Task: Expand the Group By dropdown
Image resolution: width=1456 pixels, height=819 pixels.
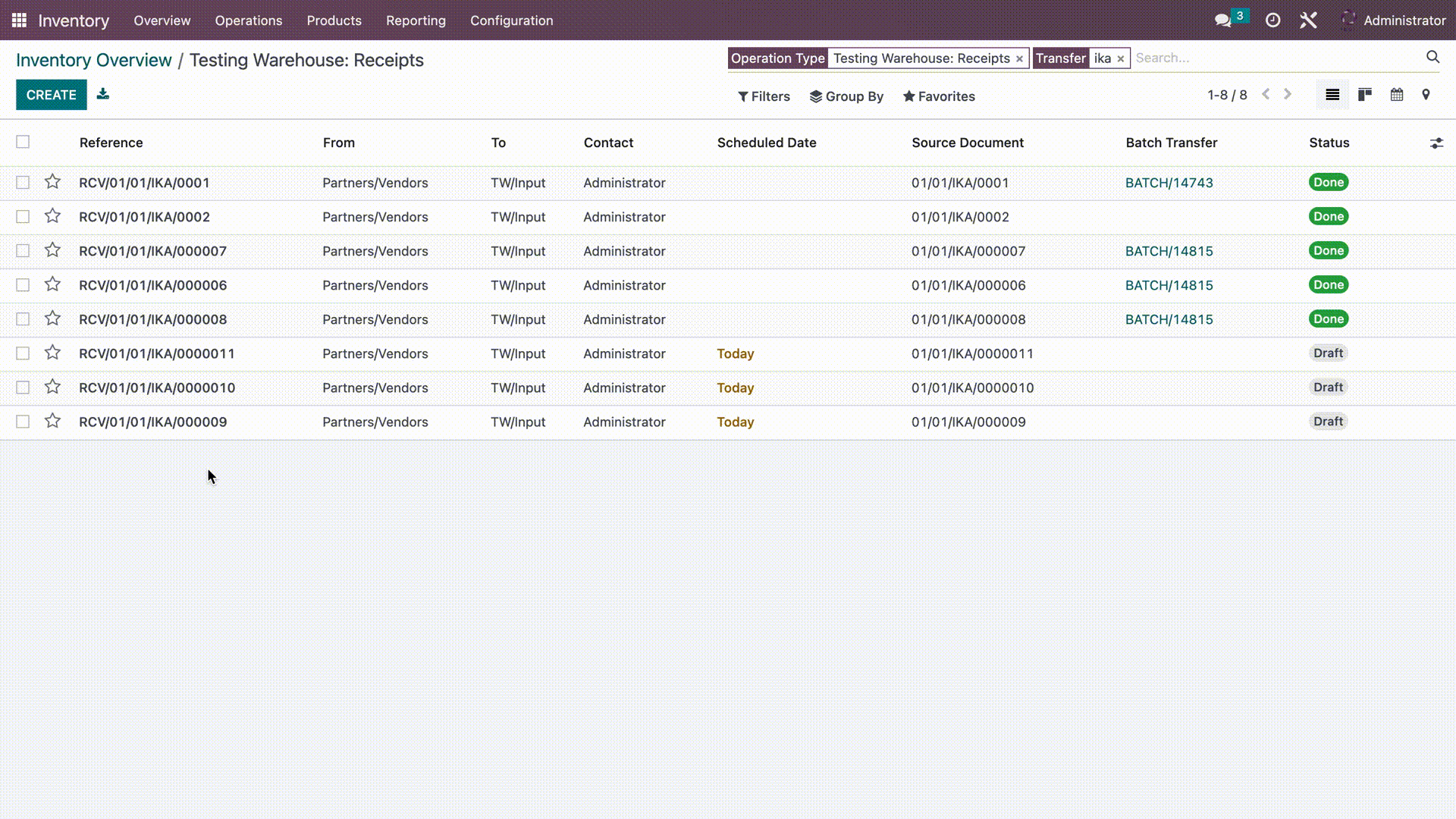Action: click(x=846, y=96)
